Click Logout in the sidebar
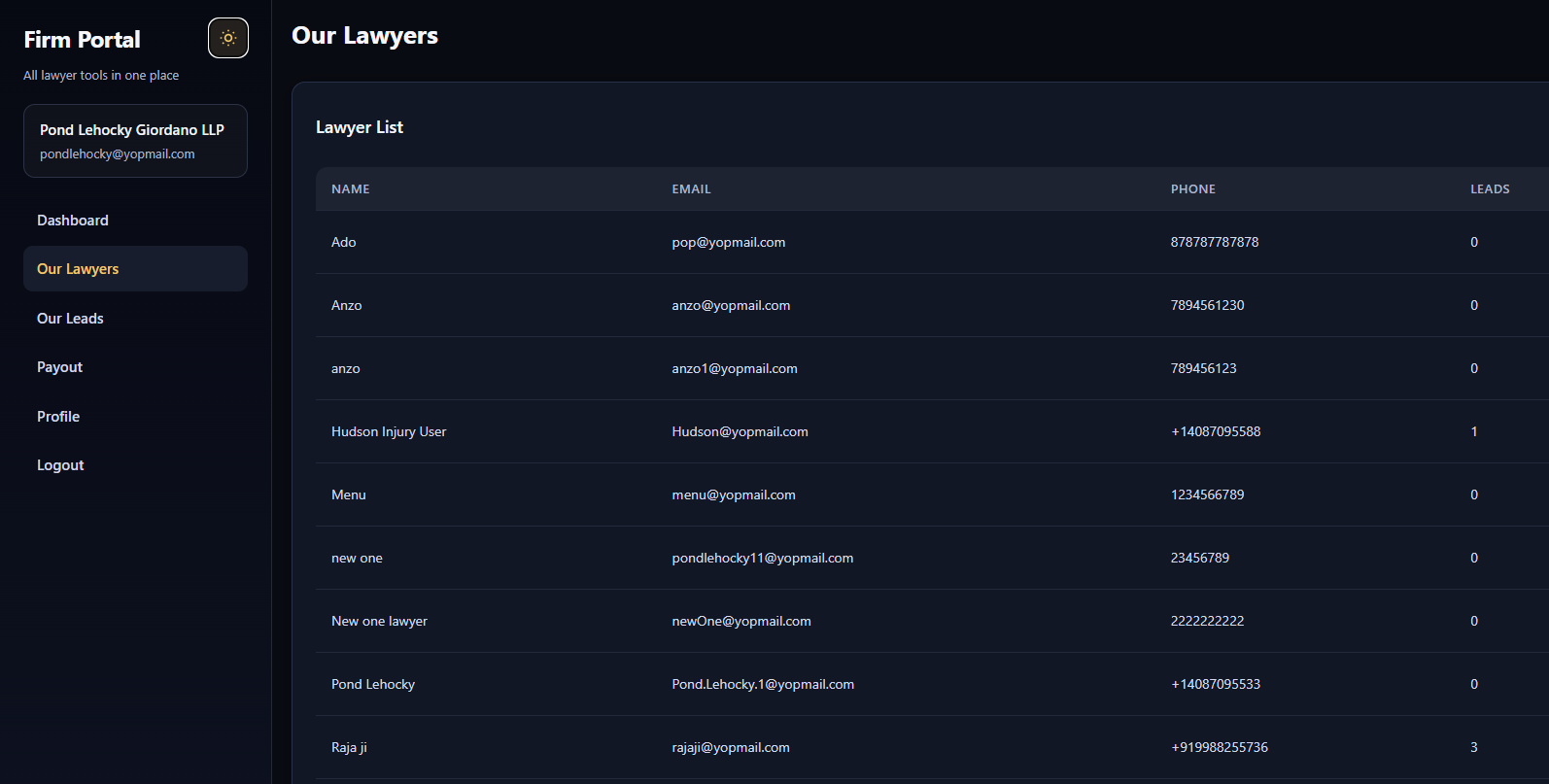 [x=135, y=465]
